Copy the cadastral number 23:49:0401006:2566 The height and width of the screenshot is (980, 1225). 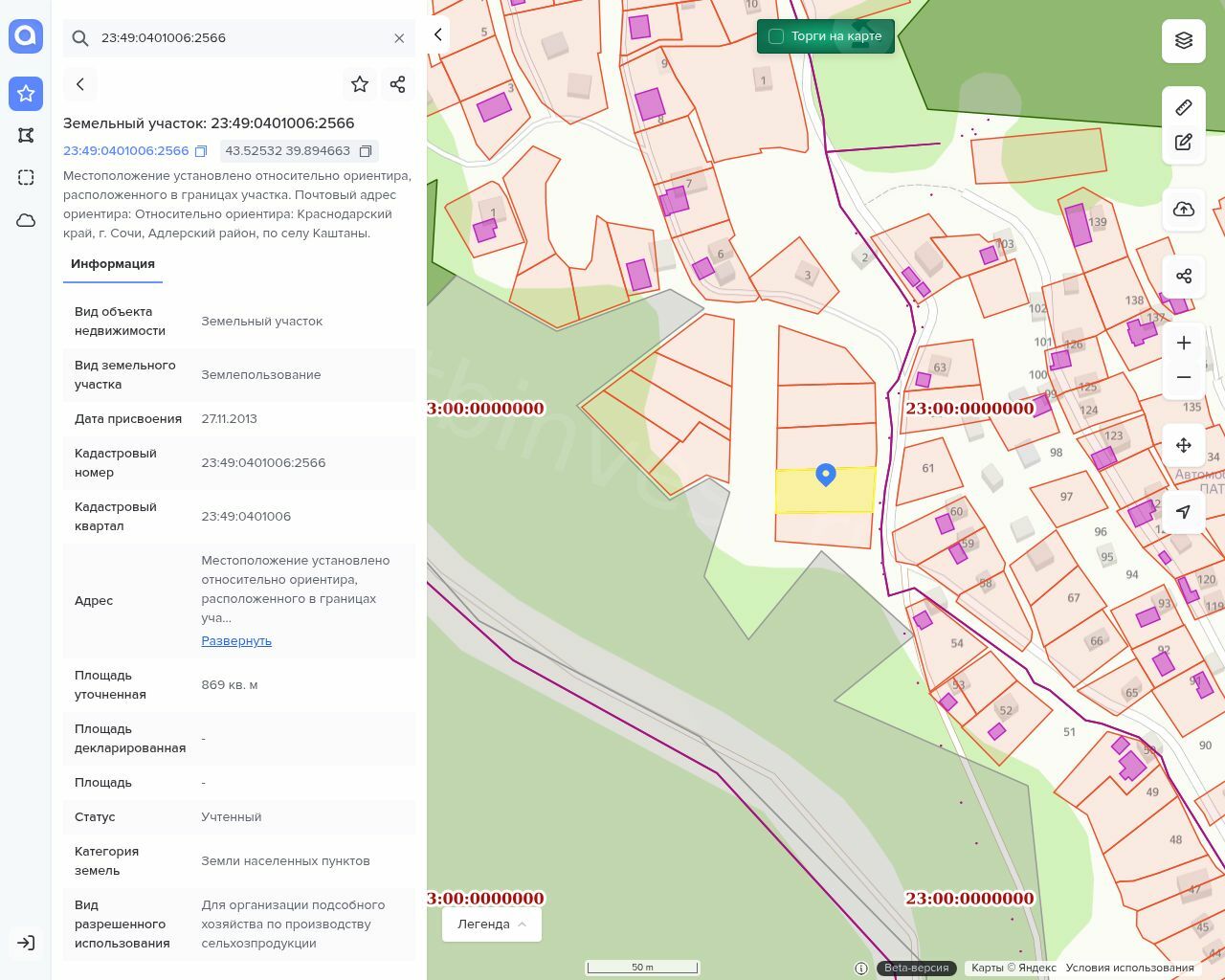click(201, 151)
